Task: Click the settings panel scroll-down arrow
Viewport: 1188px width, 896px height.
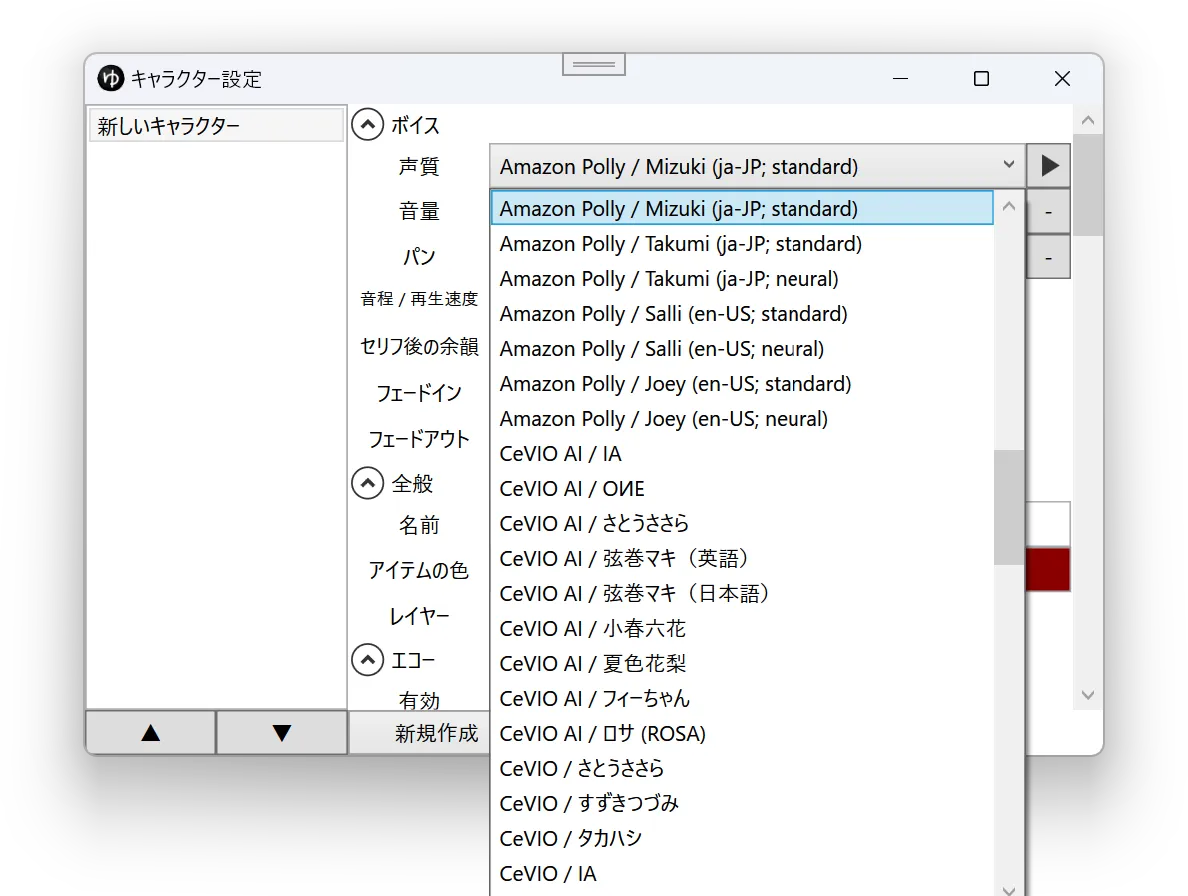Action: (1088, 695)
